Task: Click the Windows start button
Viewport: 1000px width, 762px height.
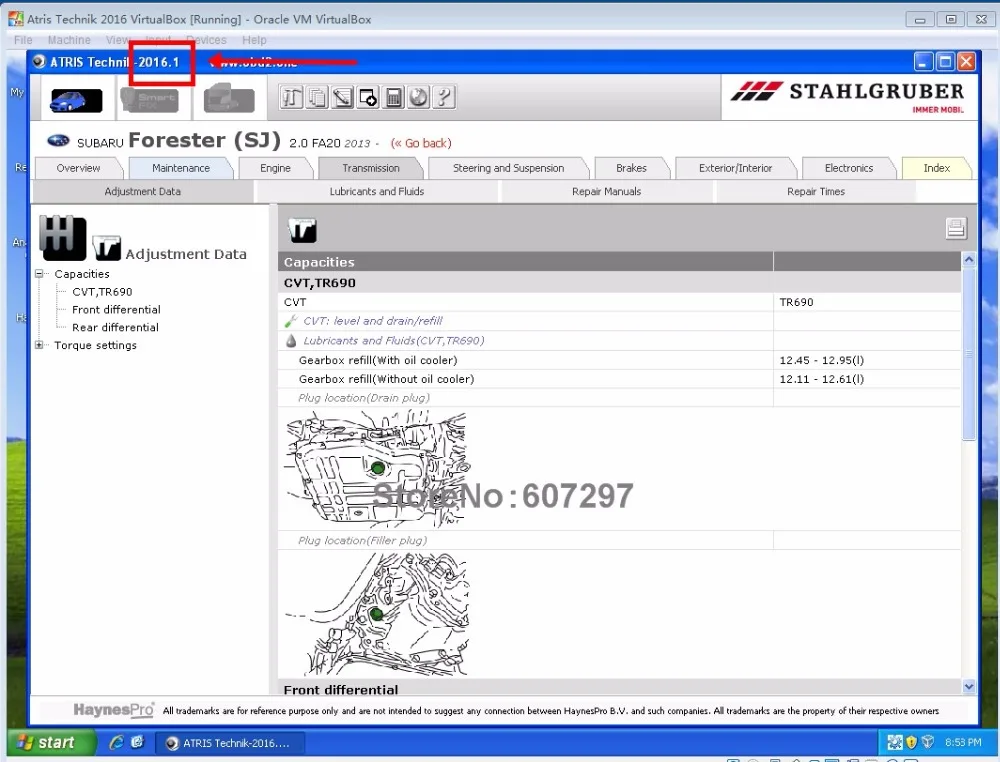Action: tap(52, 742)
